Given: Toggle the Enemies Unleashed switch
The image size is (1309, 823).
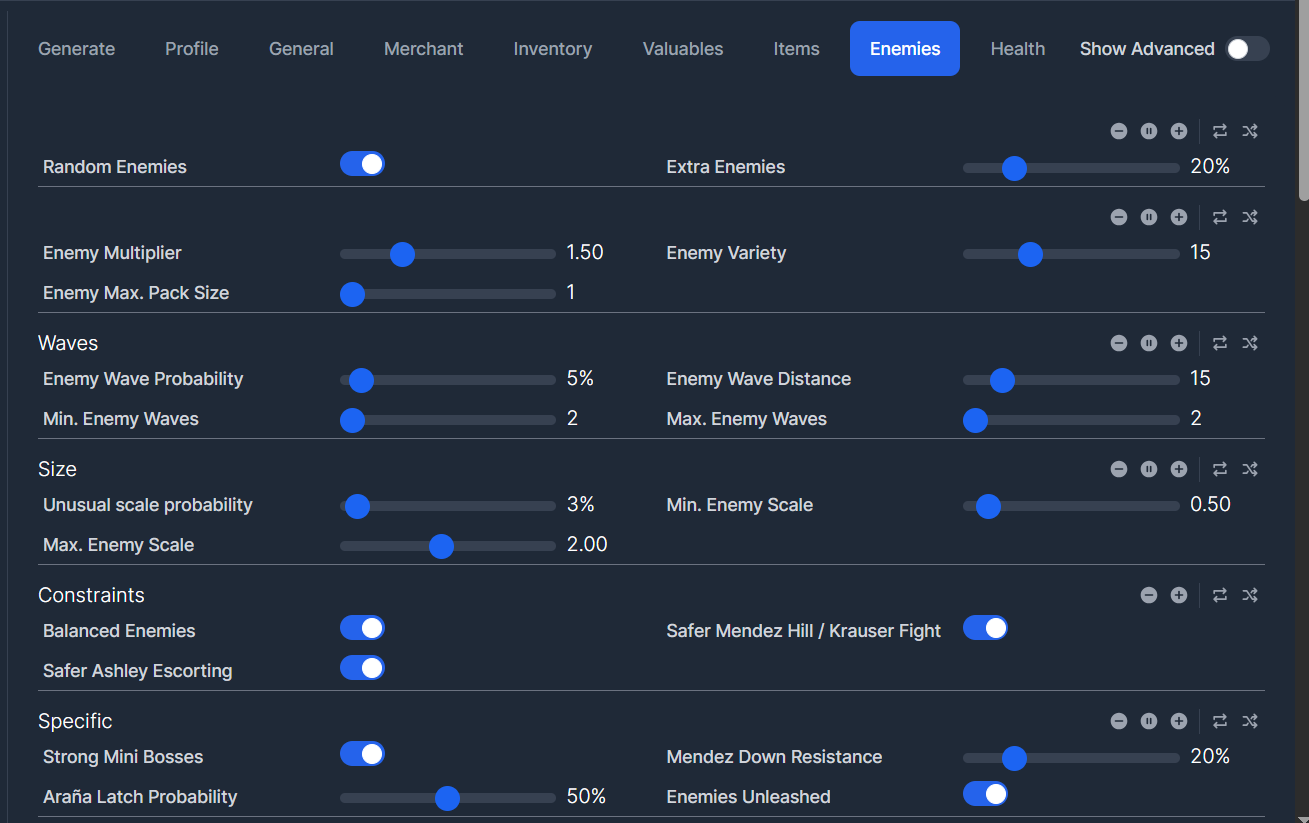Looking at the screenshot, I should 985,794.
